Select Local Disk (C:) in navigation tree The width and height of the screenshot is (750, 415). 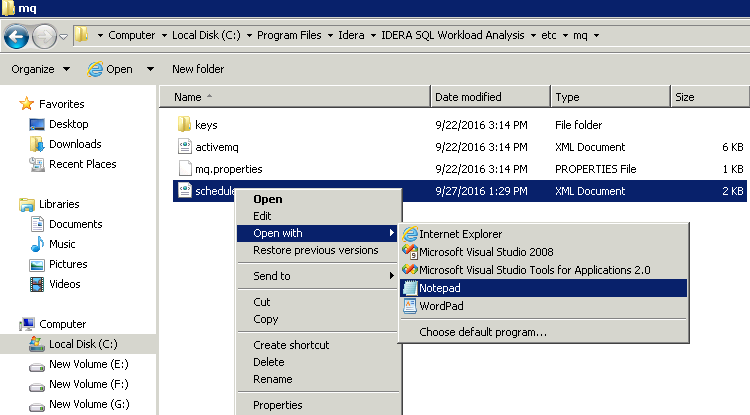(85, 344)
